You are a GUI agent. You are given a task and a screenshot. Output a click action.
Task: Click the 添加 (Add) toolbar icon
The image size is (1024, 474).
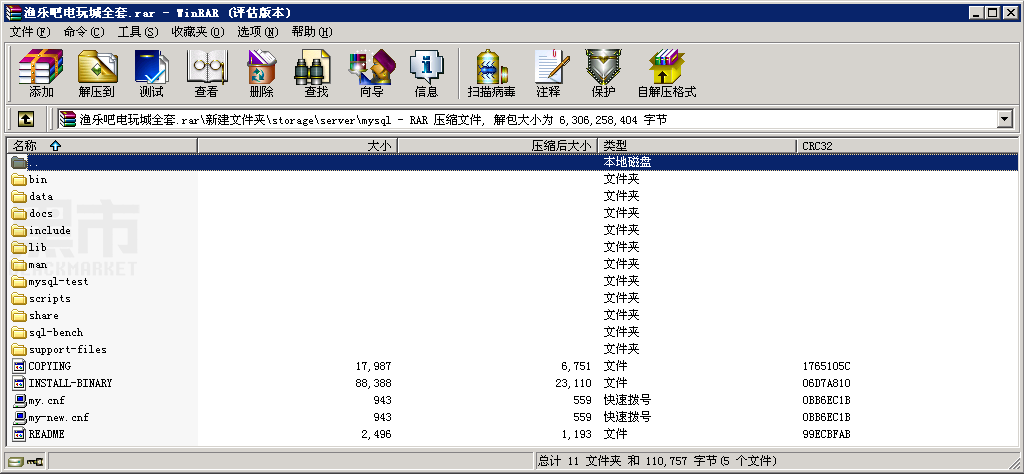(41, 66)
